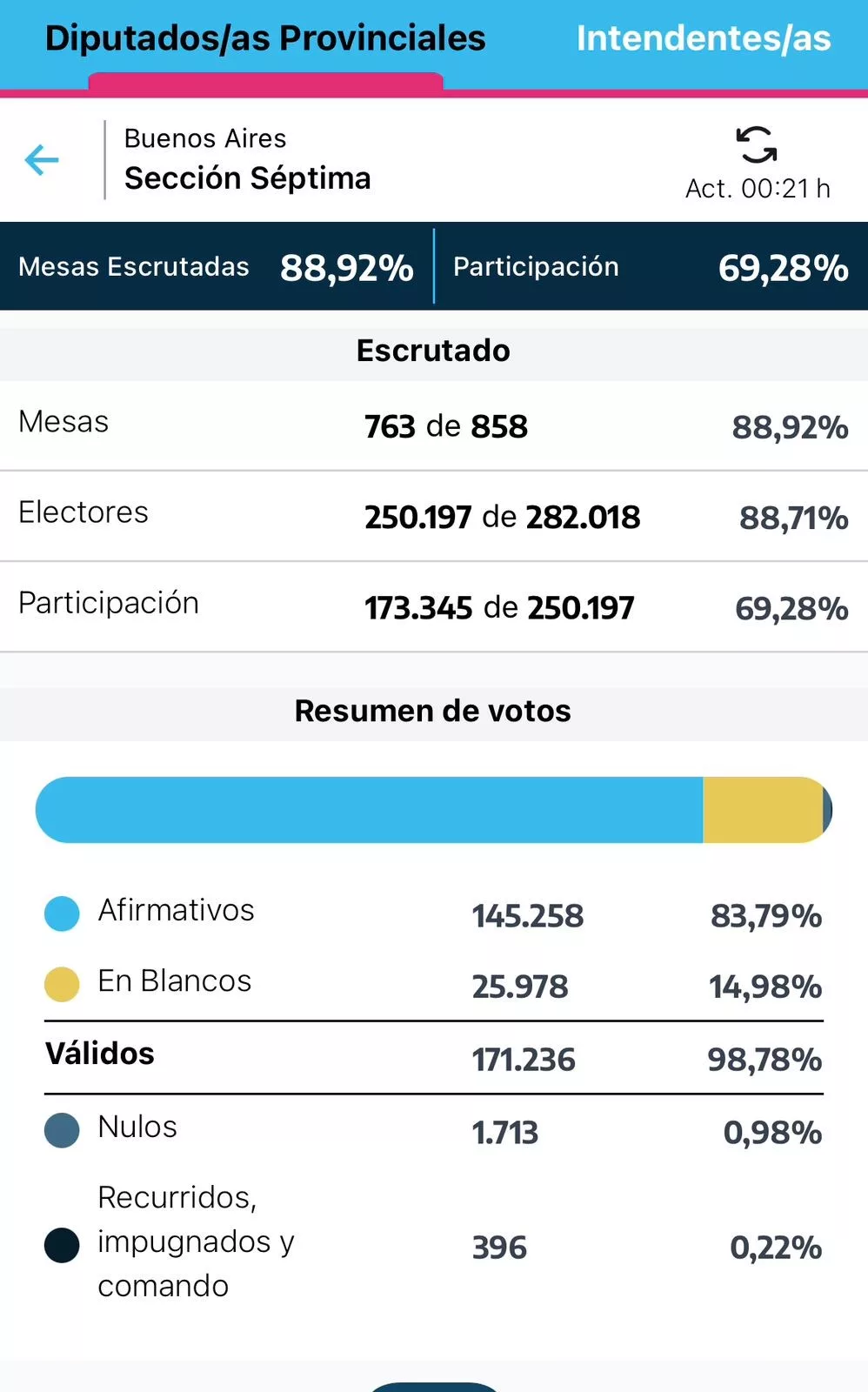Switch to Diputados/as Provinciales tab

pyautogui.click(x=265, y=39)
